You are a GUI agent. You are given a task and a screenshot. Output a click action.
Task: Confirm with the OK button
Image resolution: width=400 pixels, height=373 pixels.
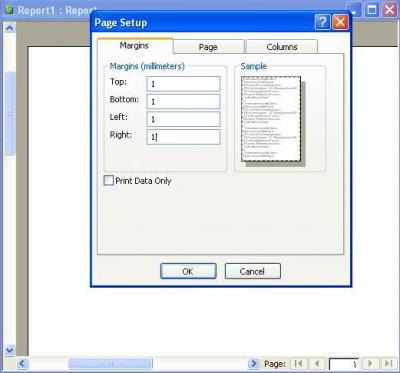tap(188, 271)
